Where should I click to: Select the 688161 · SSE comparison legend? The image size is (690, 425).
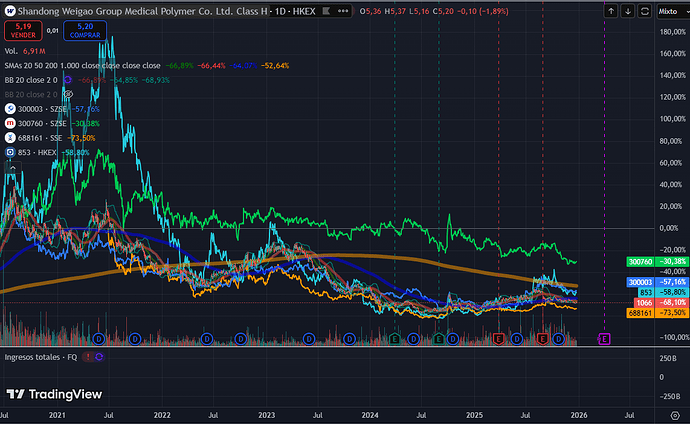(x=40, y=138)
